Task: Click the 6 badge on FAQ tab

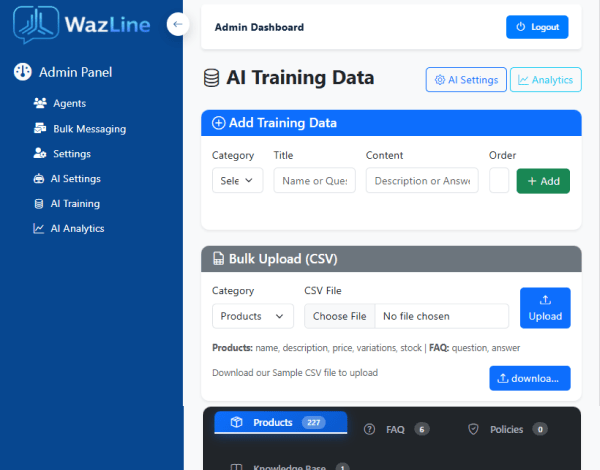Action: (x=422, y=429)
